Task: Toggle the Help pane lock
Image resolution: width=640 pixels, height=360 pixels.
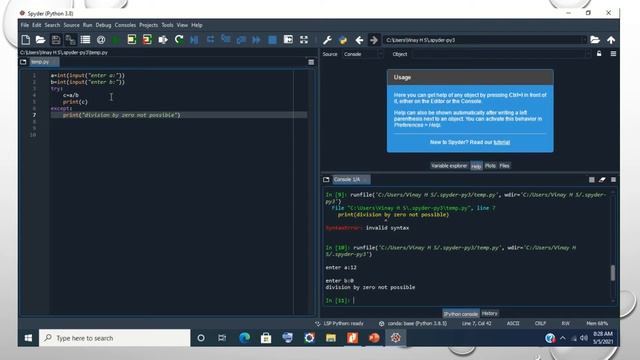Action: click(599, 54)
